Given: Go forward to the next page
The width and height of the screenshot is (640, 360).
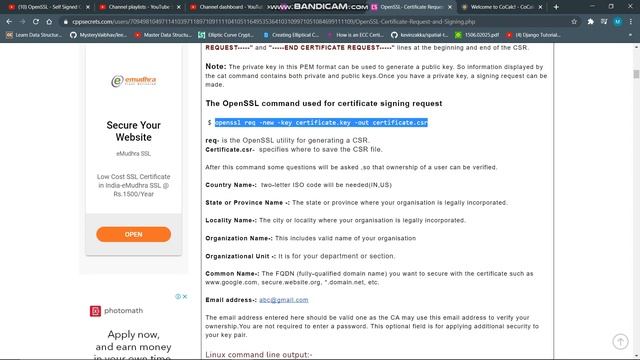Looking at the screenshot, I should 22,22.
